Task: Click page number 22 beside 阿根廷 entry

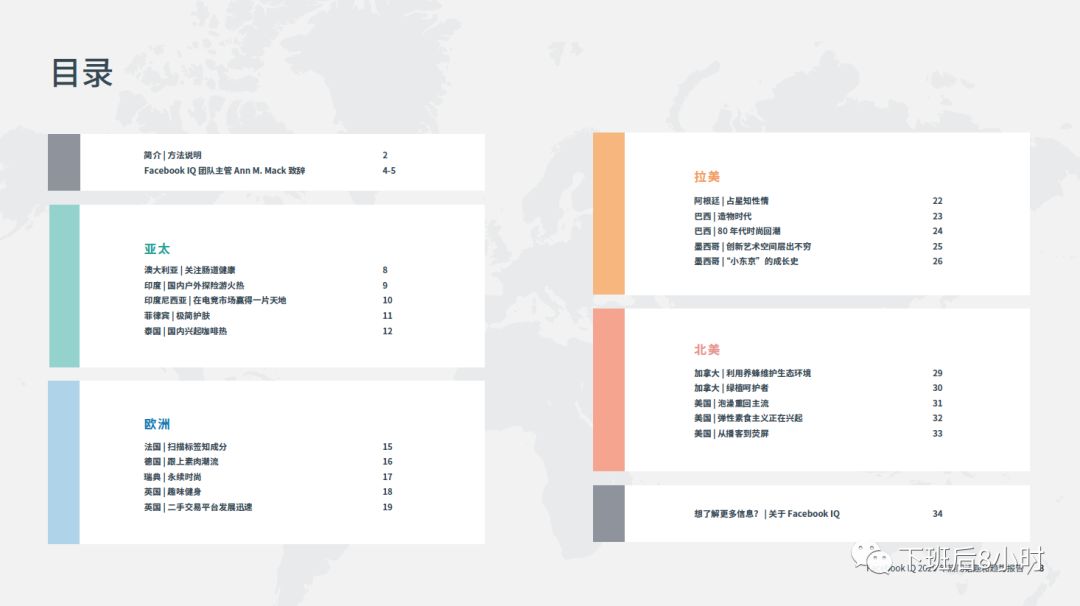Action: click(x=936, y=199)
